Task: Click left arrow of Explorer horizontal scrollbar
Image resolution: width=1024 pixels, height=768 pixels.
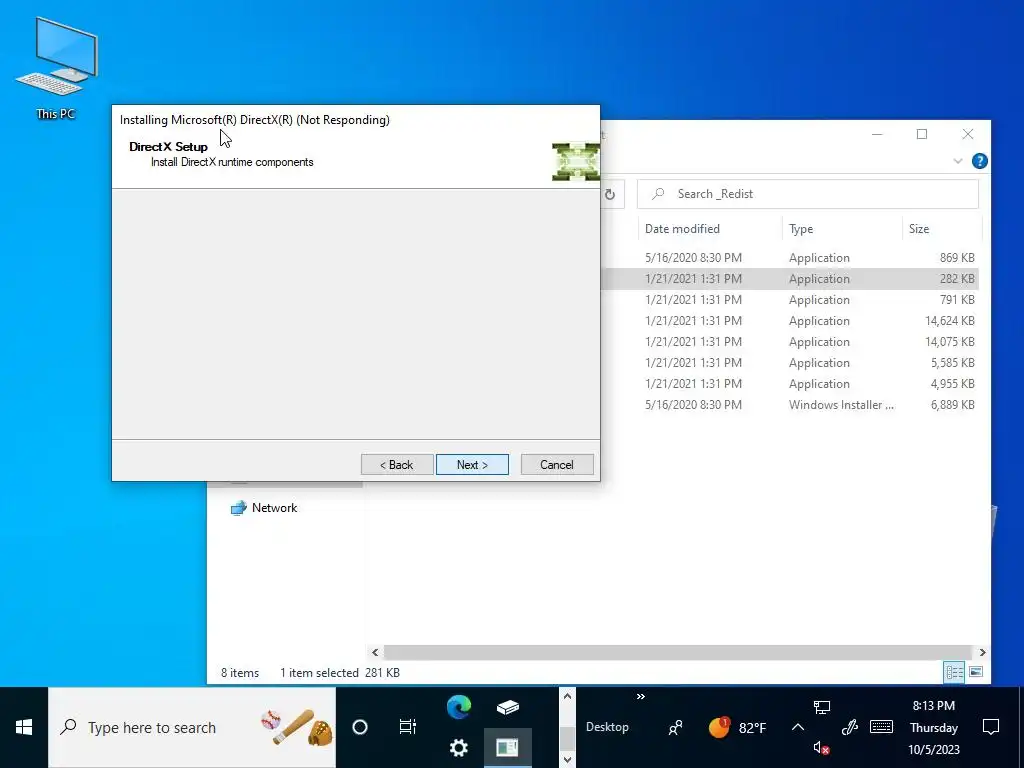Action: 375,652
